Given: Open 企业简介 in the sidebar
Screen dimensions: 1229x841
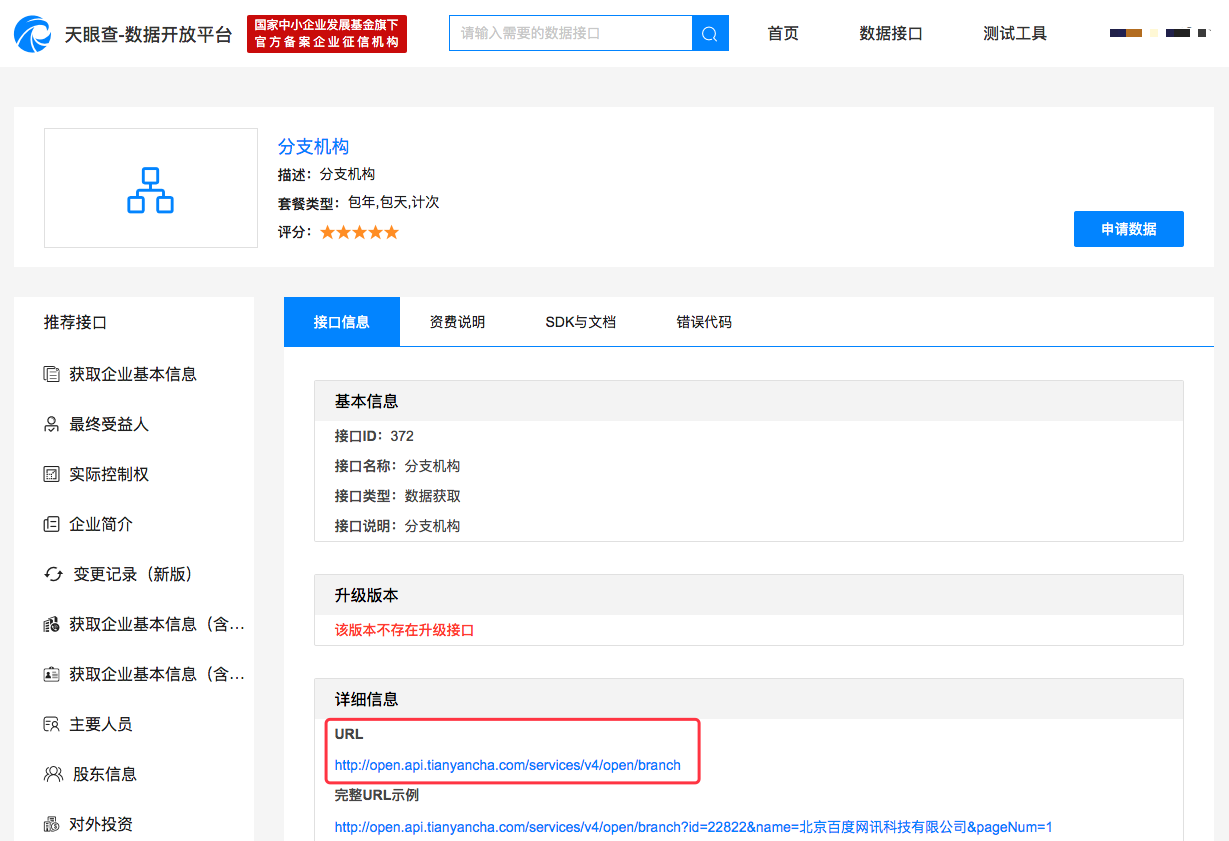Looking at the screenshot, I should (101, 524).
